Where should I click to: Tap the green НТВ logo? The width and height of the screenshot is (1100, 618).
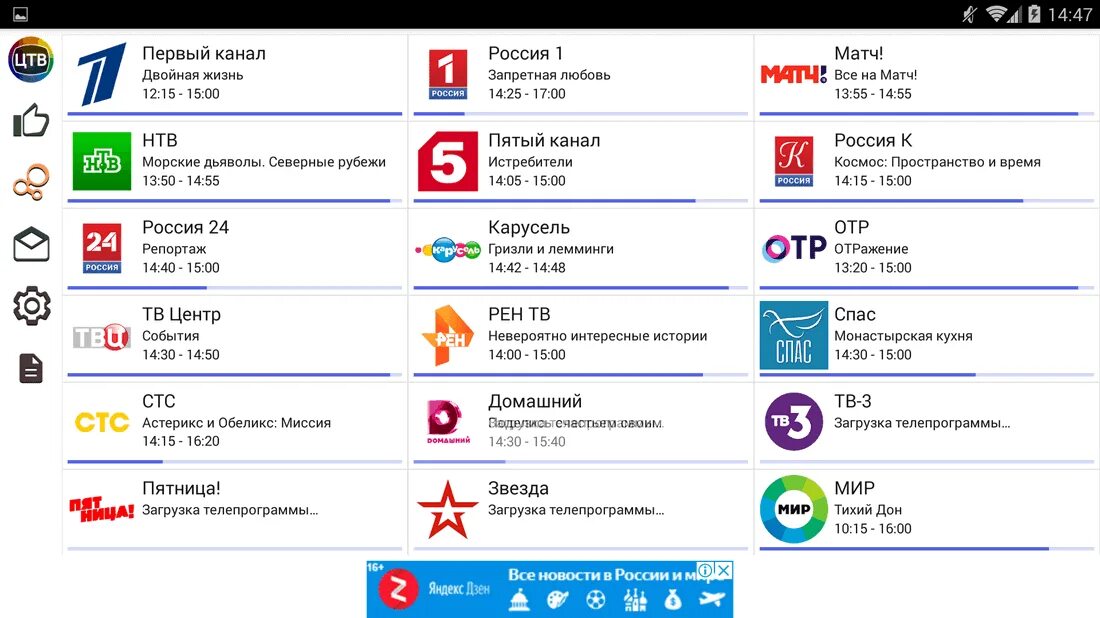(x=102, y=161)
